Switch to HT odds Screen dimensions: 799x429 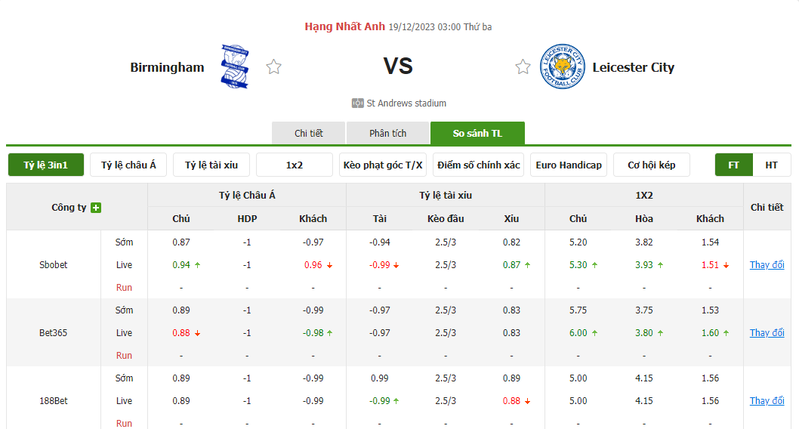(x=771, y=165)
